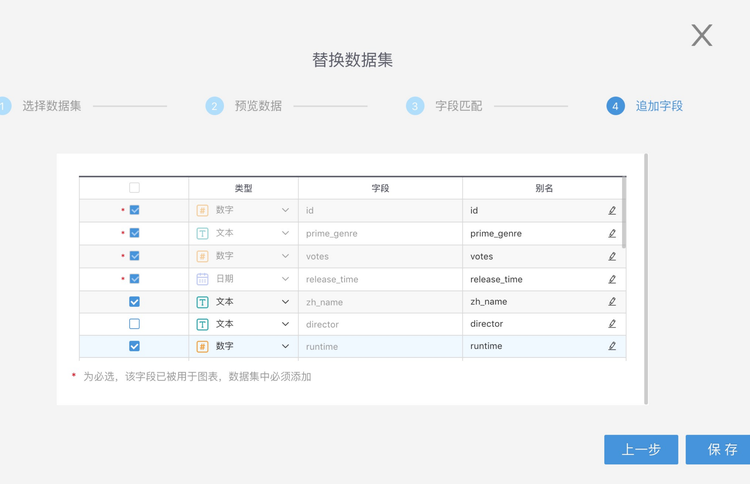Go to step 字段匹配
Screen dimensions: 750x484
pos(459,106)
